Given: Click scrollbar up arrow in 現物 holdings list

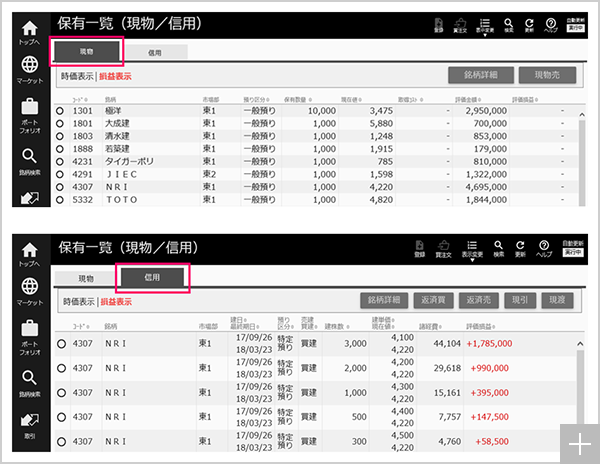Looking at the screenshot, I should coord(582,114).
